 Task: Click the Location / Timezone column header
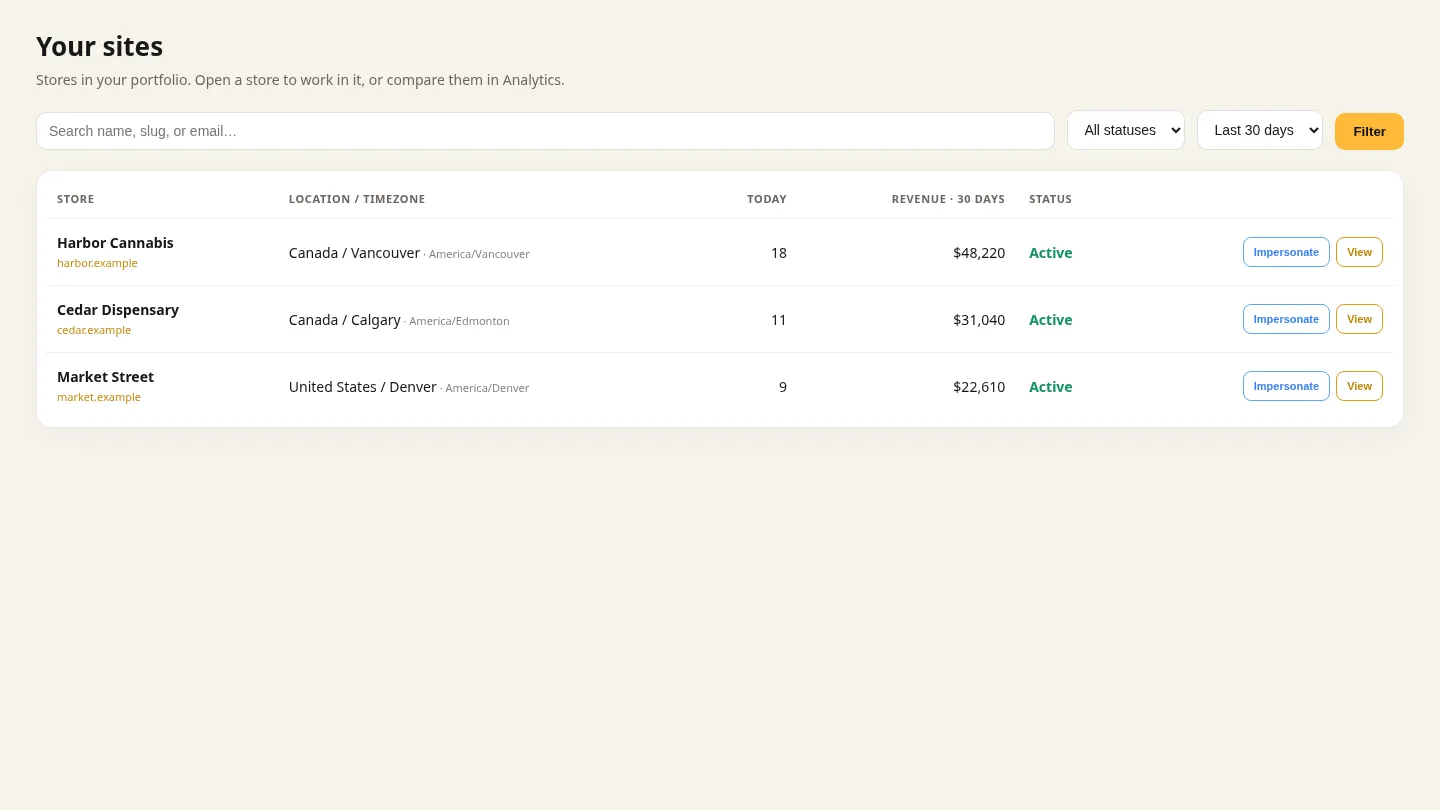tap(357, 199)
